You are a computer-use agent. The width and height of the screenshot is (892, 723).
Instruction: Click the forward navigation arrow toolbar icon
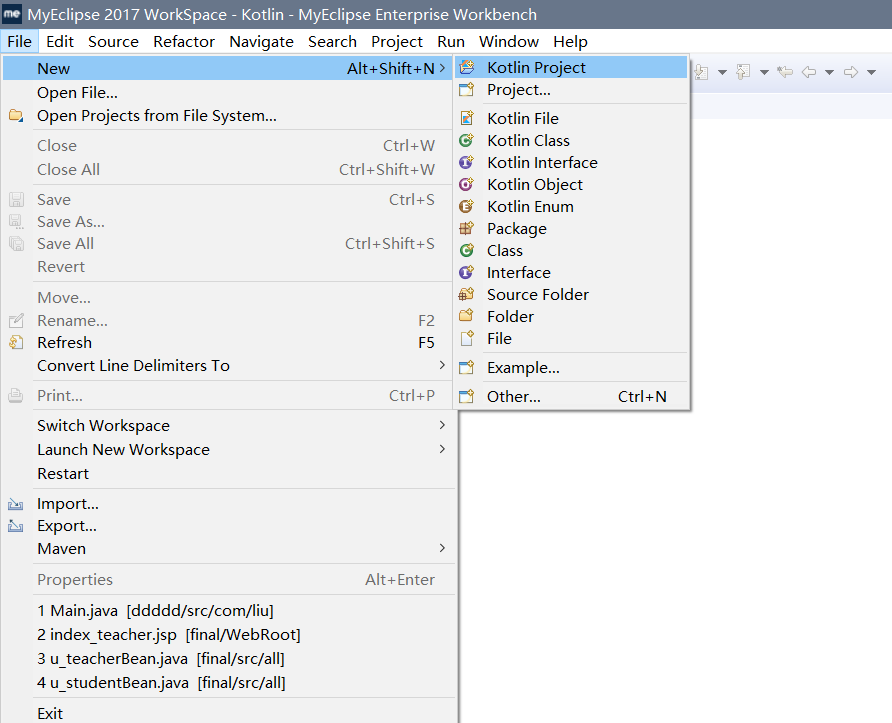click(851, 72)
